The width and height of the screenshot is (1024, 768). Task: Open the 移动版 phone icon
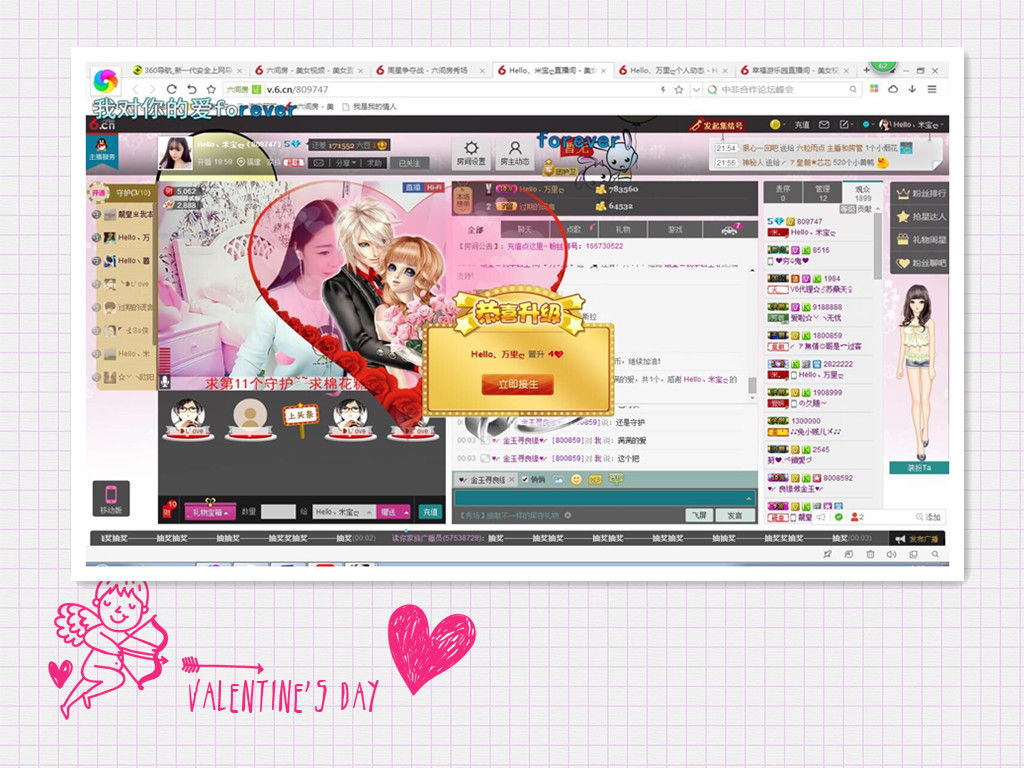tap(110, 494)
